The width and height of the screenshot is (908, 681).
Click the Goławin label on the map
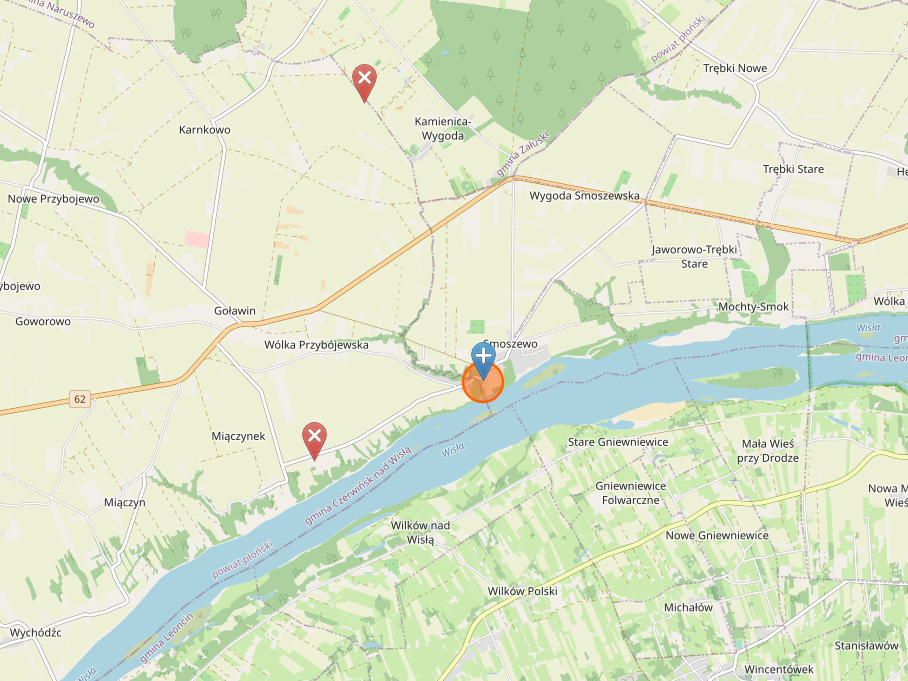coord(235,311)
